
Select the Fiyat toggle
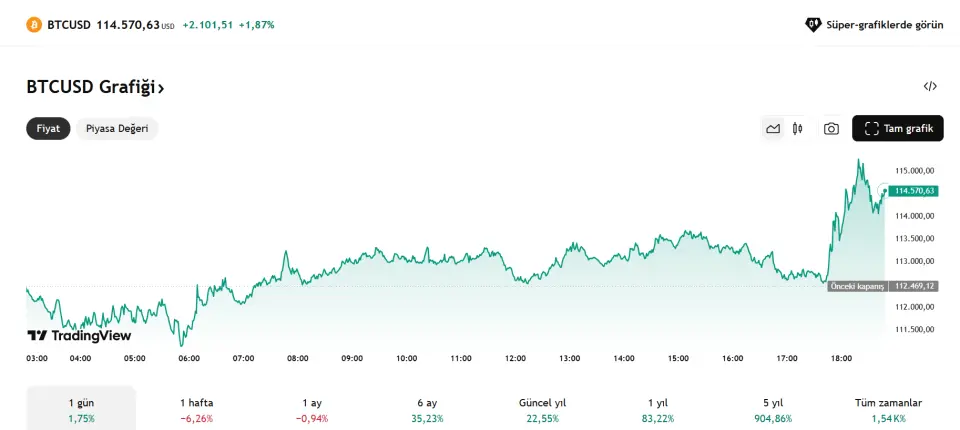[48, 128]
